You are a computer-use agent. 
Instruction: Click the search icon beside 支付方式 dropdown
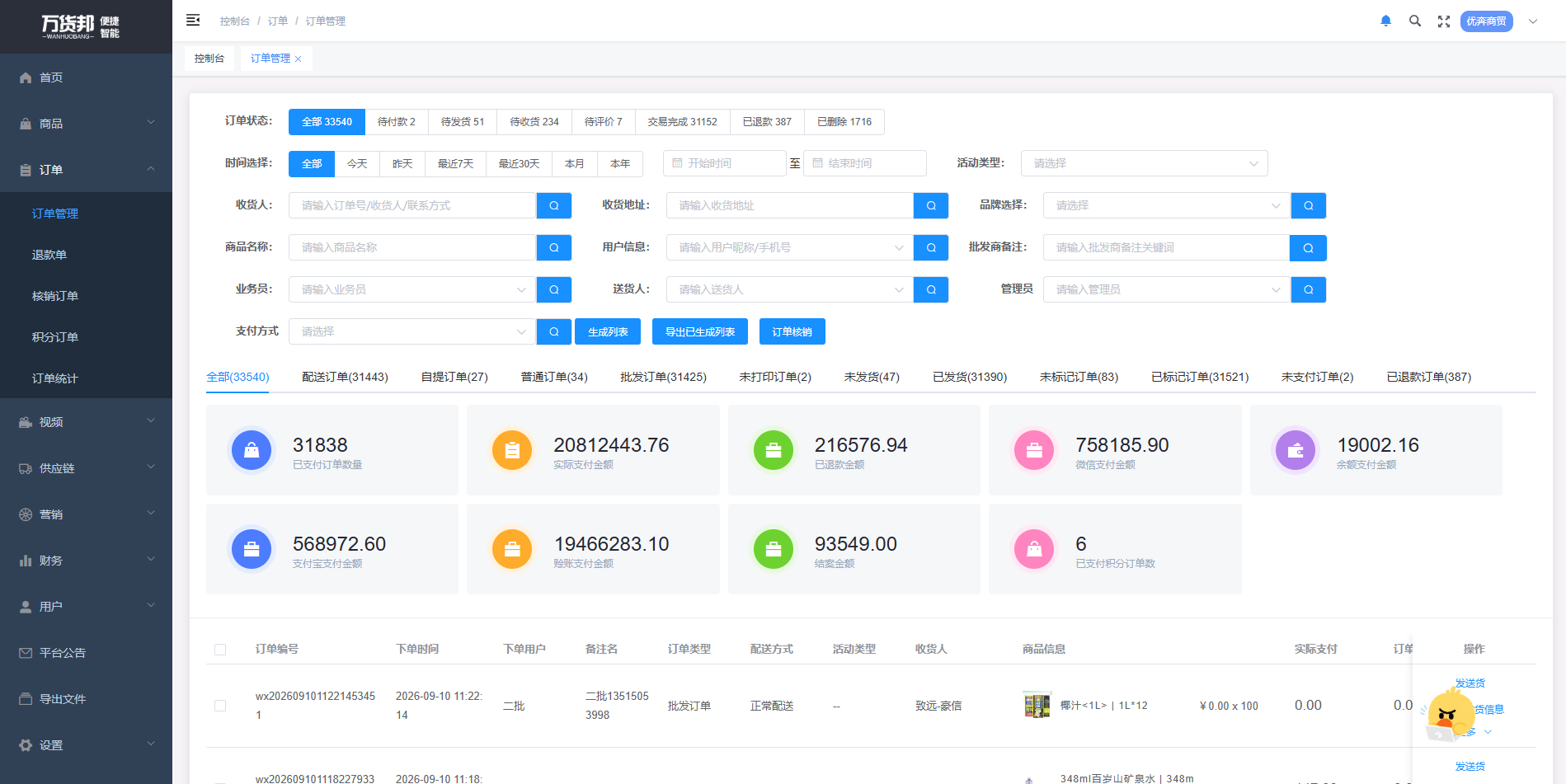pyautogui.click(x=554, y=331)
